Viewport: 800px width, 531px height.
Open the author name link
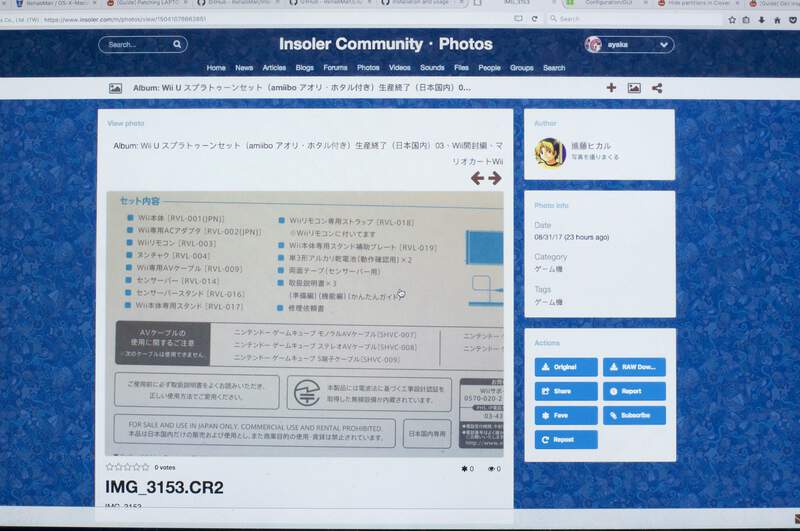(x=591, y=146)
